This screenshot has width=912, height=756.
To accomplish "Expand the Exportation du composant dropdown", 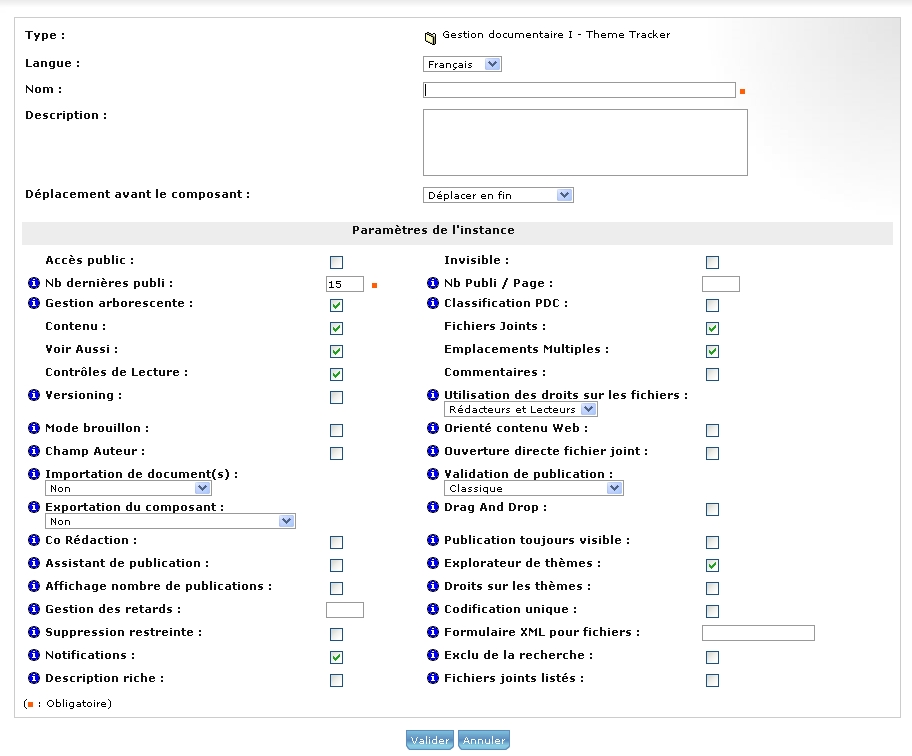I will 170,521.
